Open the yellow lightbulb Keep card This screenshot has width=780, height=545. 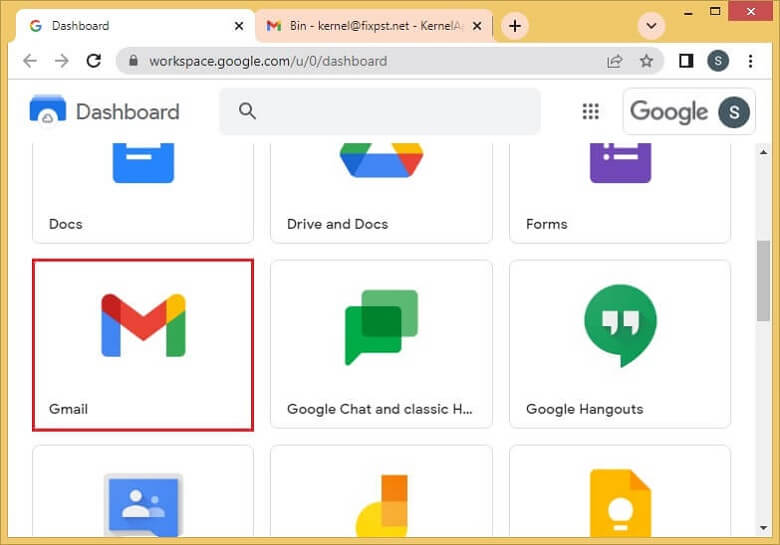pyautogui.click(x=620, y=491)
